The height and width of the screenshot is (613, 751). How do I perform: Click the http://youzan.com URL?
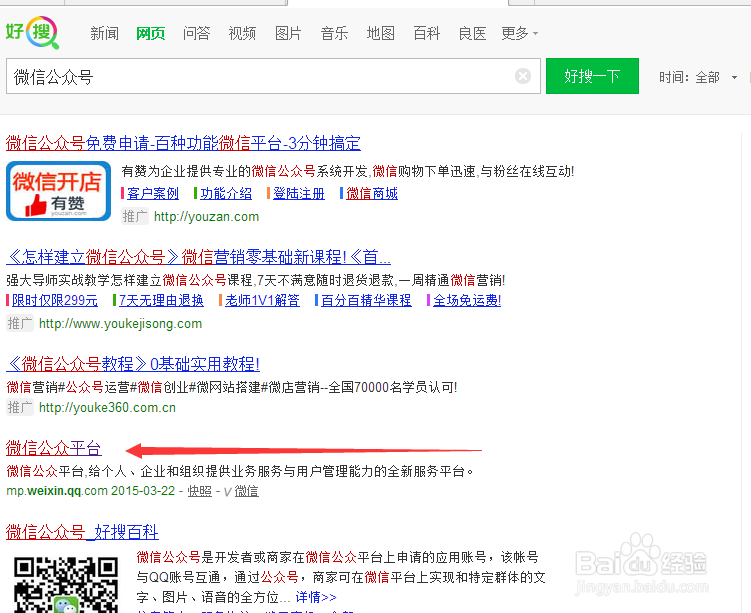point(206,216)
